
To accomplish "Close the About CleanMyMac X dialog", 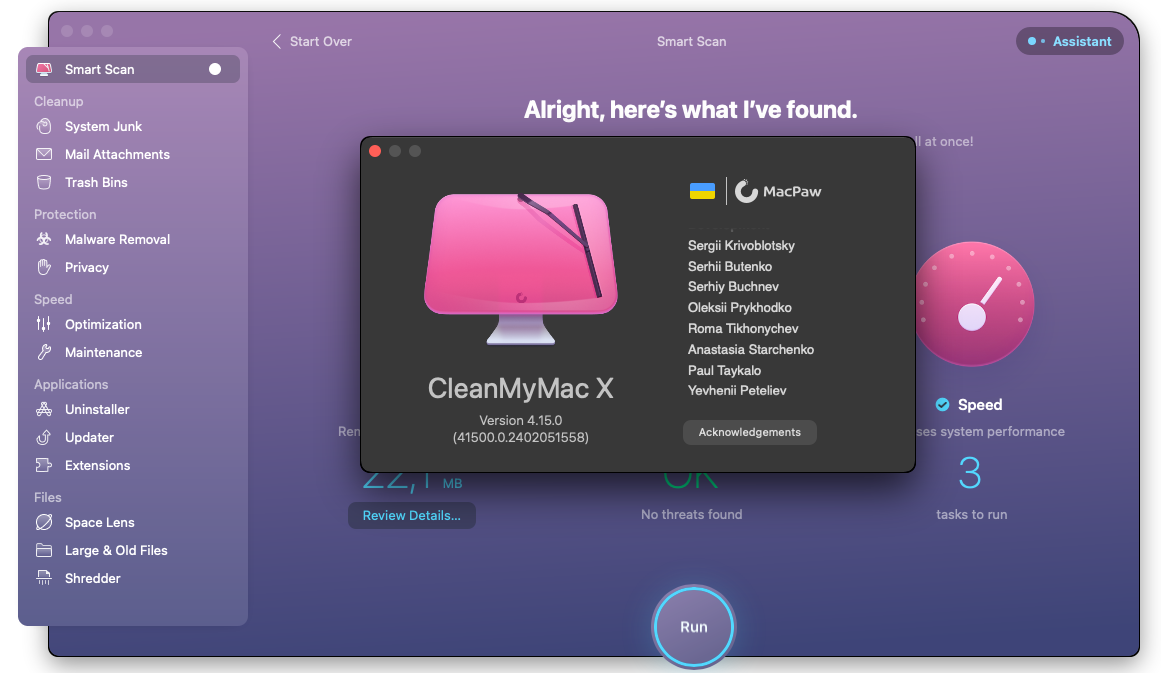I will pyautogui.click(x=375, y=151).
